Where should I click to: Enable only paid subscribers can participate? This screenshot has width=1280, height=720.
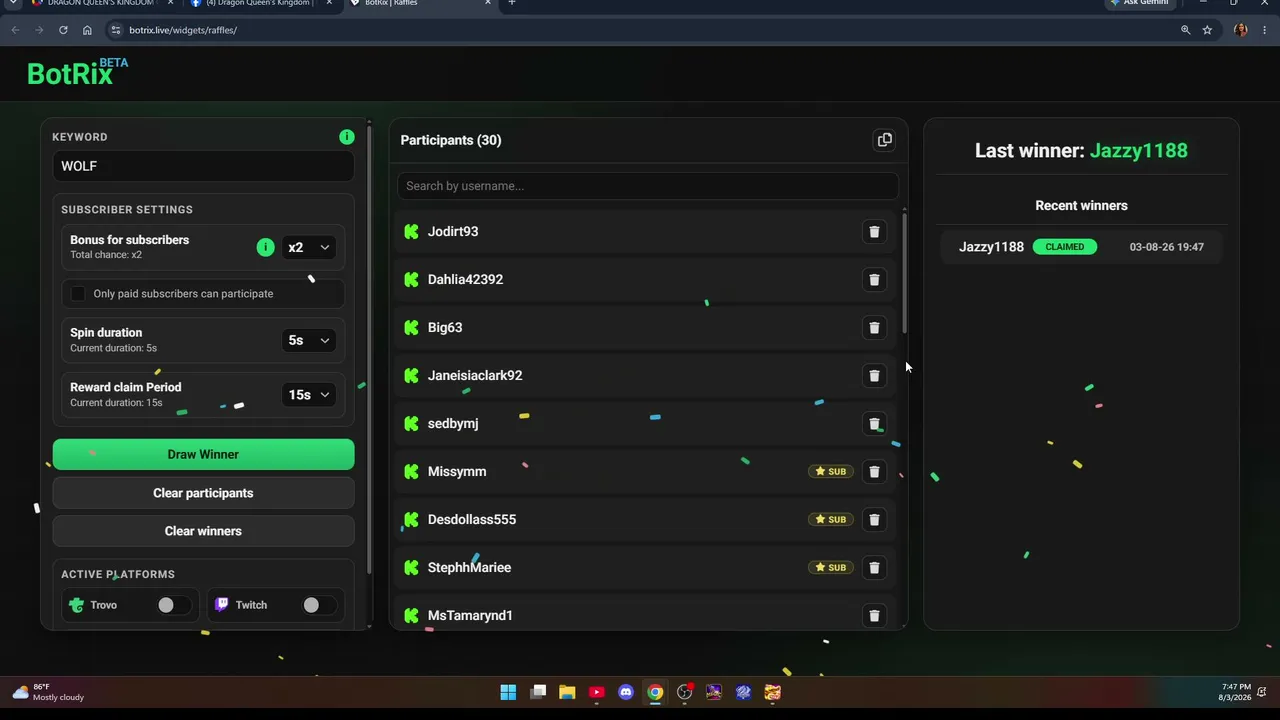78,294
